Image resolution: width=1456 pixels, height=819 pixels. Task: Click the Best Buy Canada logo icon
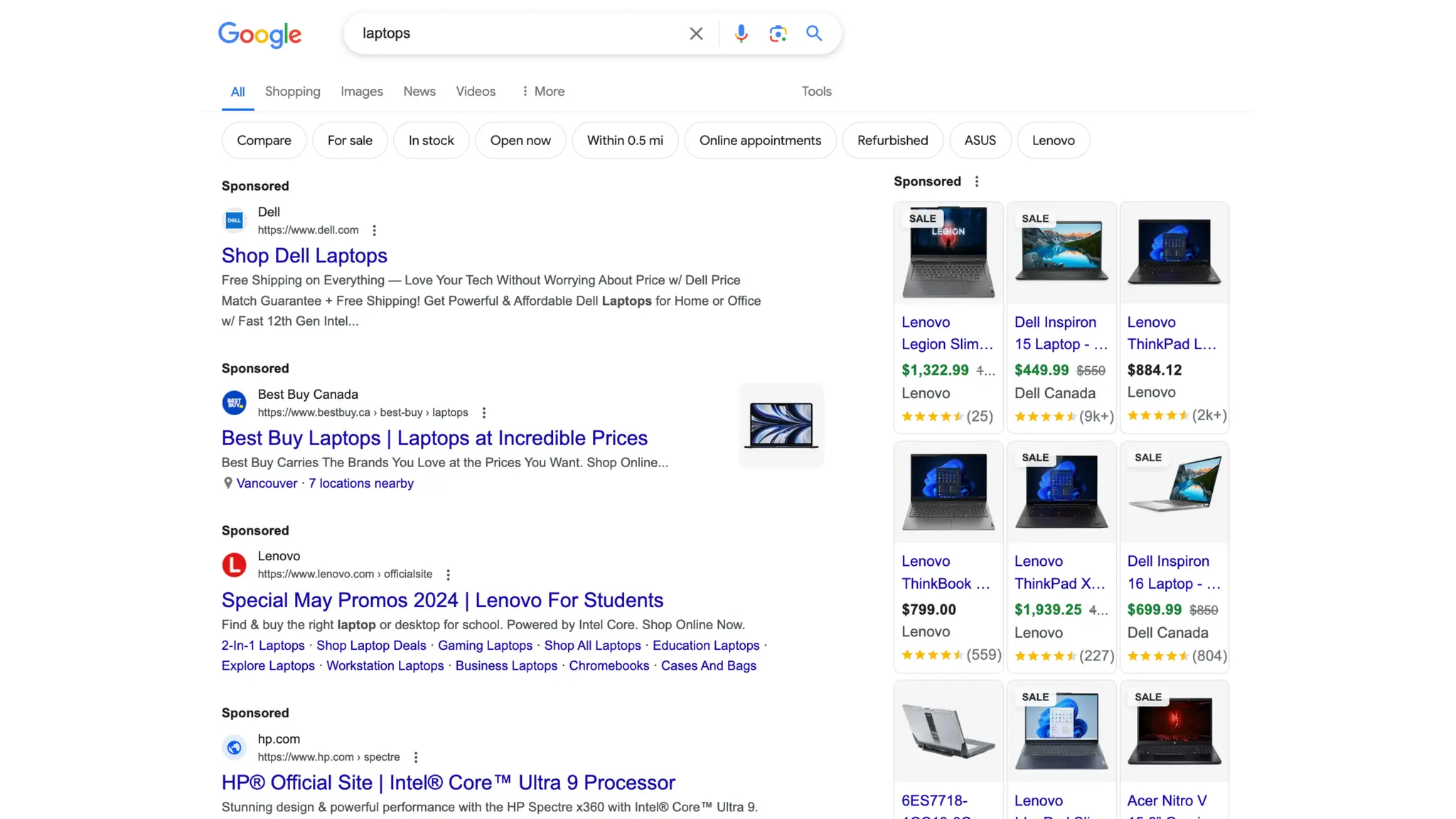tap(234, 403)
